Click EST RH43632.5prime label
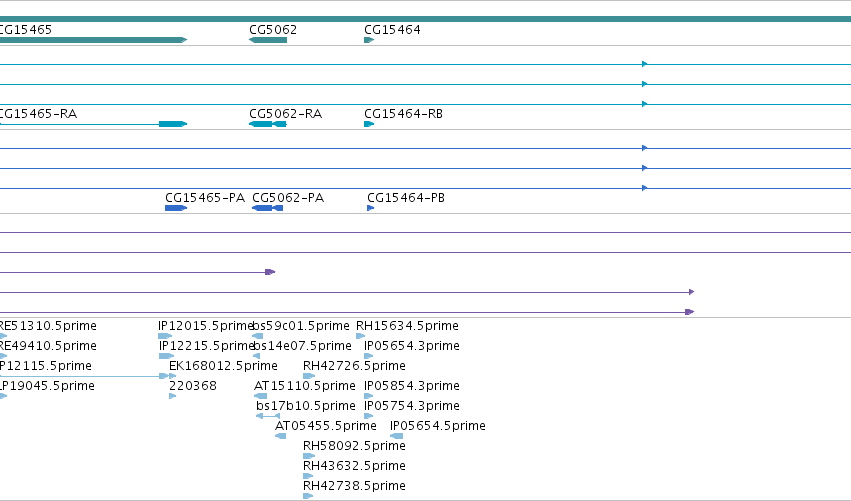 click(x=354, y=466)
